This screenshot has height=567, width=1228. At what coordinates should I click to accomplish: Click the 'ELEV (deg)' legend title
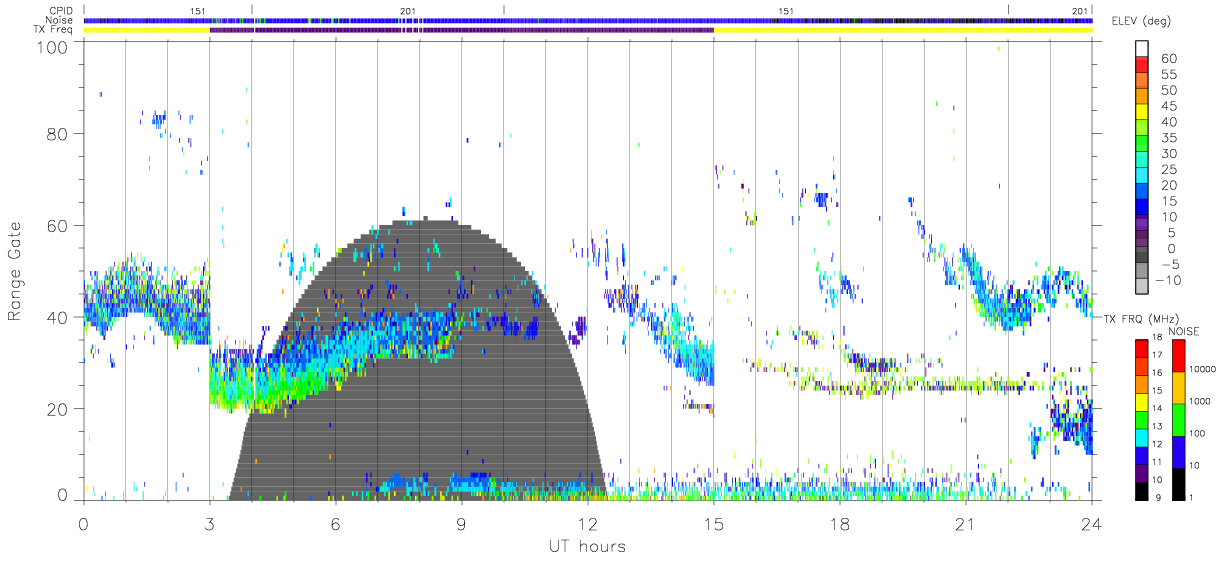tap(1142, 21)
